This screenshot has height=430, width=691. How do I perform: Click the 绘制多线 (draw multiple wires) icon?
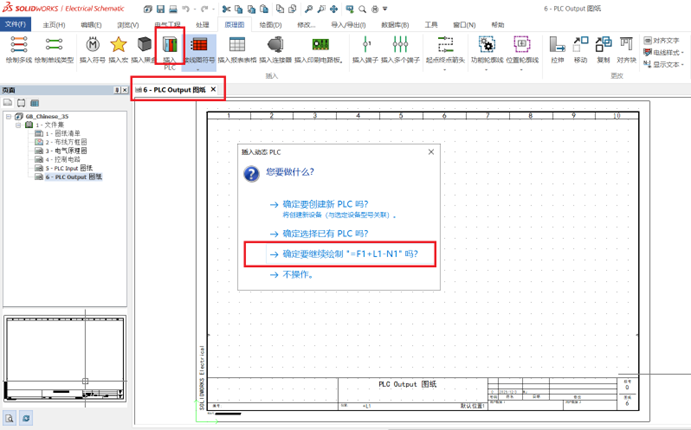point(19,44)
